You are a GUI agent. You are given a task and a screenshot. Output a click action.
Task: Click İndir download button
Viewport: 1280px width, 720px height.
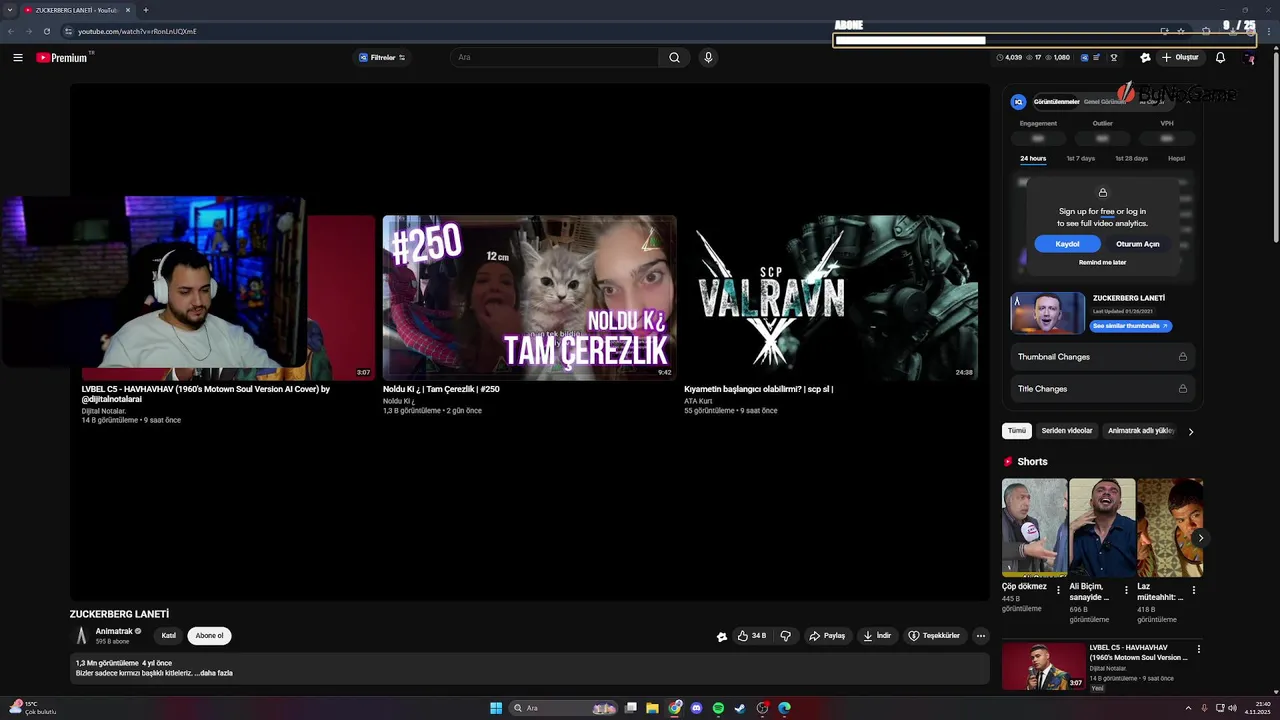click(x=877, y=636)
